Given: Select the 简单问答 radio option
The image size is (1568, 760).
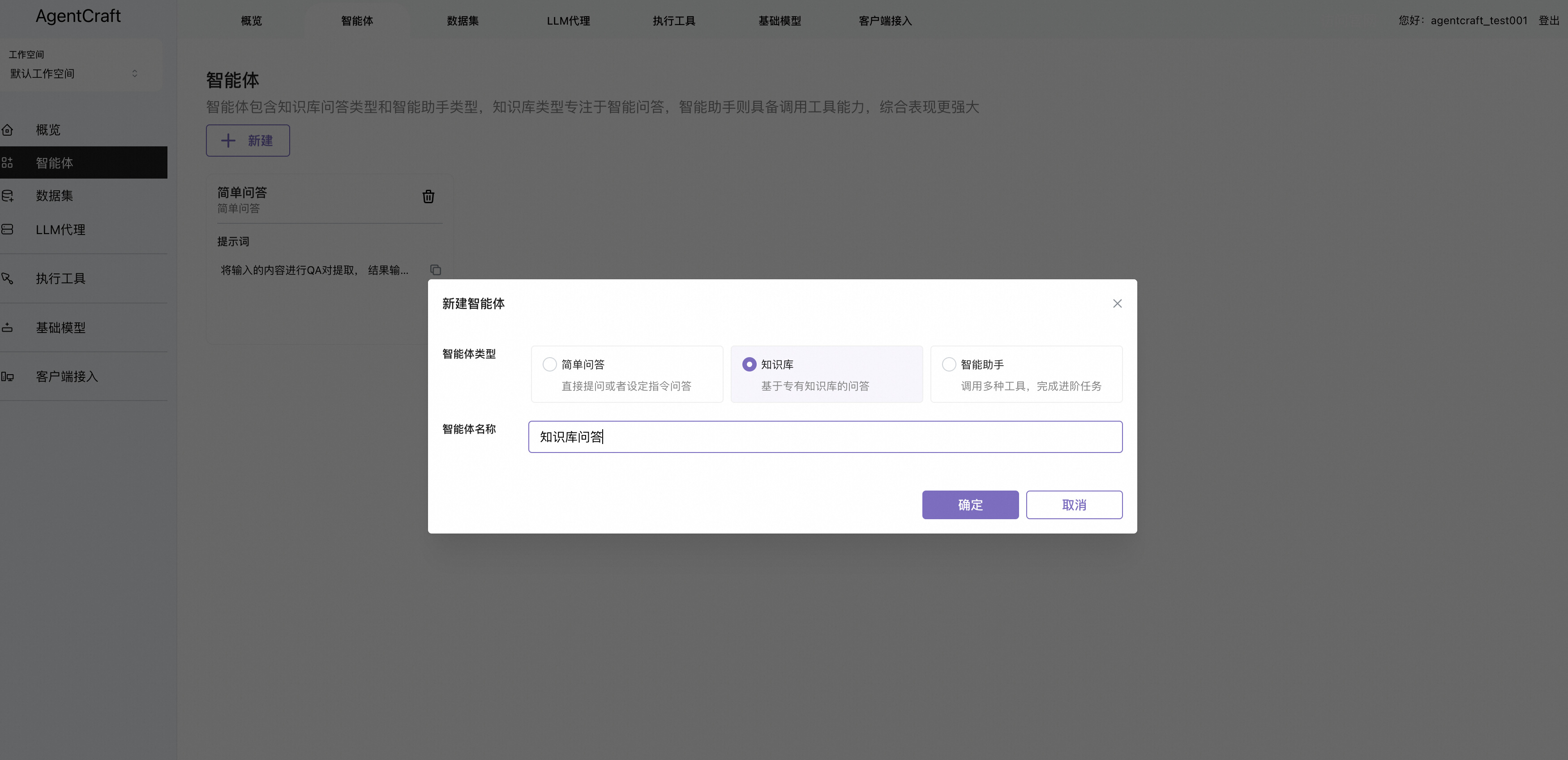Looking at the screenshot, I should [550, 364].
